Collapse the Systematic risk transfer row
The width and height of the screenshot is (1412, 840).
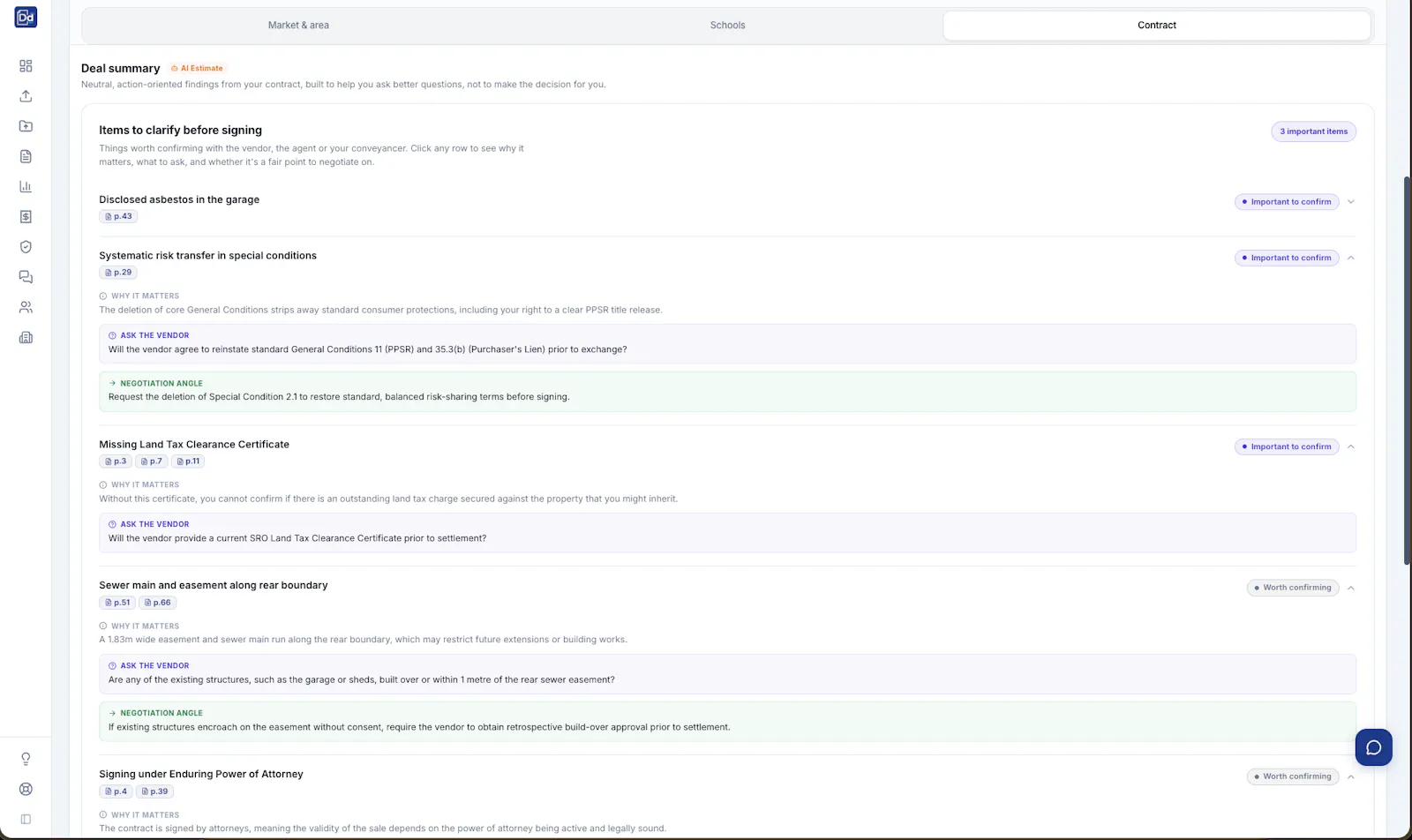(1350, 258)
